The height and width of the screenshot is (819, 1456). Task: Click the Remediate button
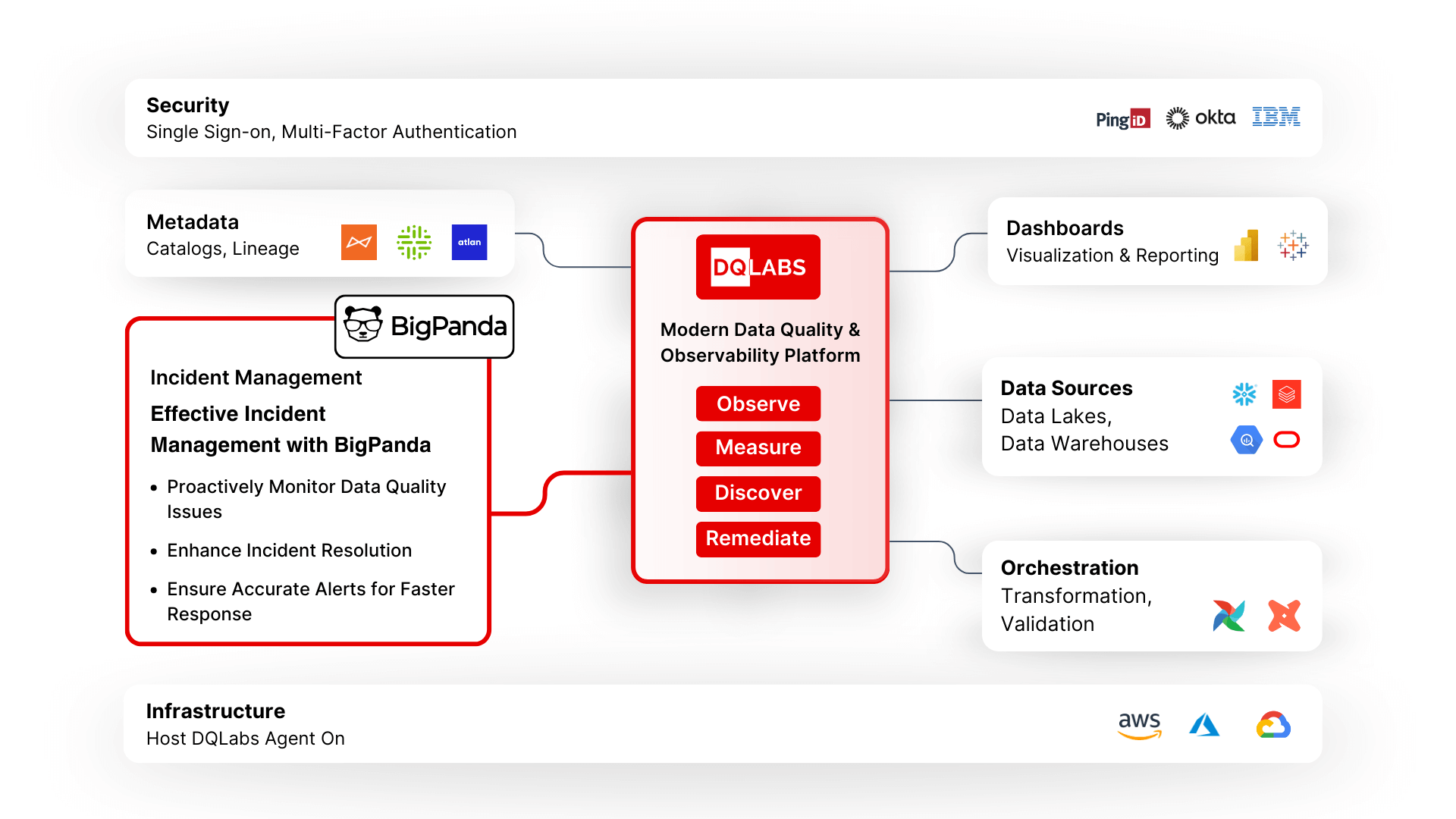click(x=758, y=538)
